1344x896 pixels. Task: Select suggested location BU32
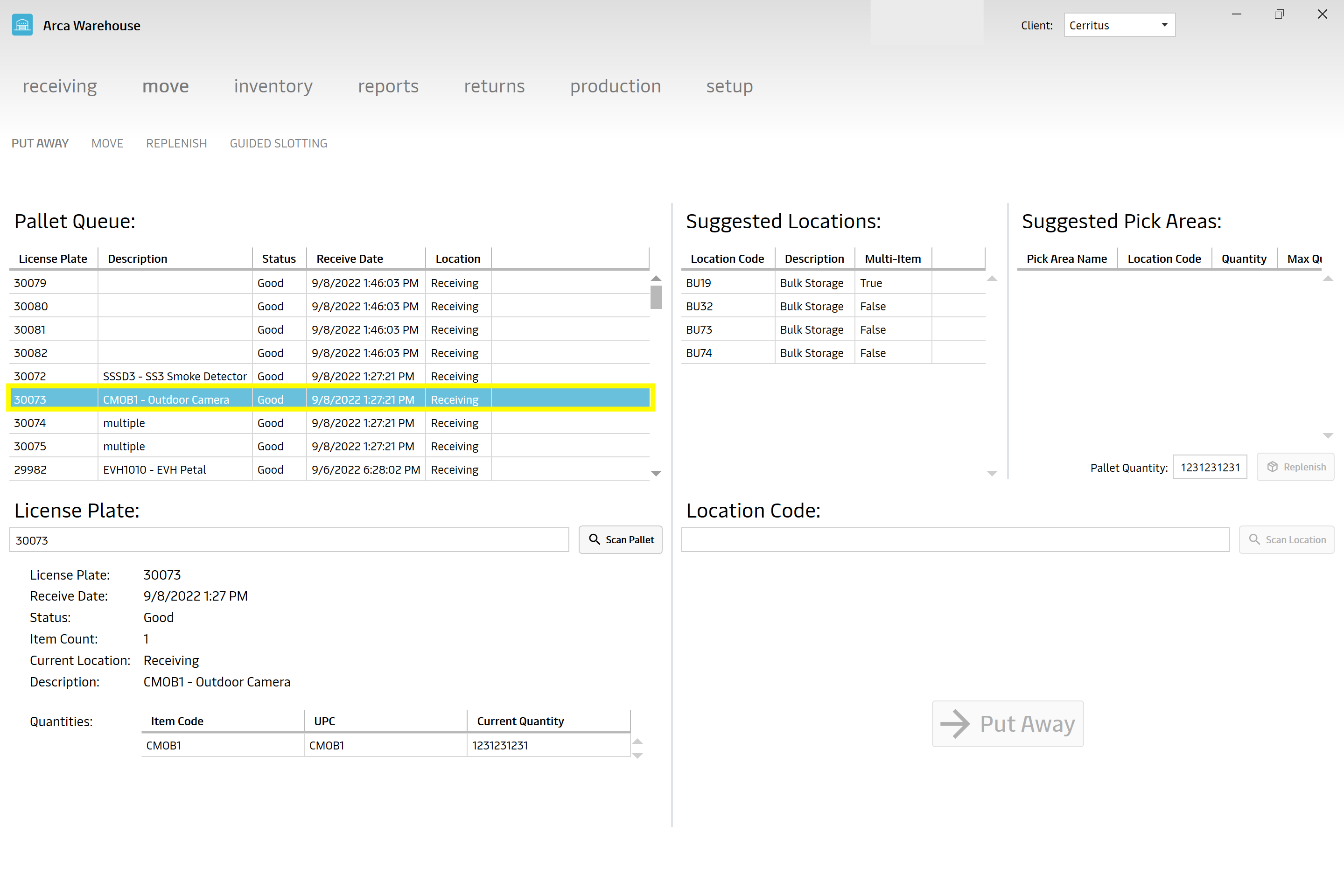coord(833,306)
